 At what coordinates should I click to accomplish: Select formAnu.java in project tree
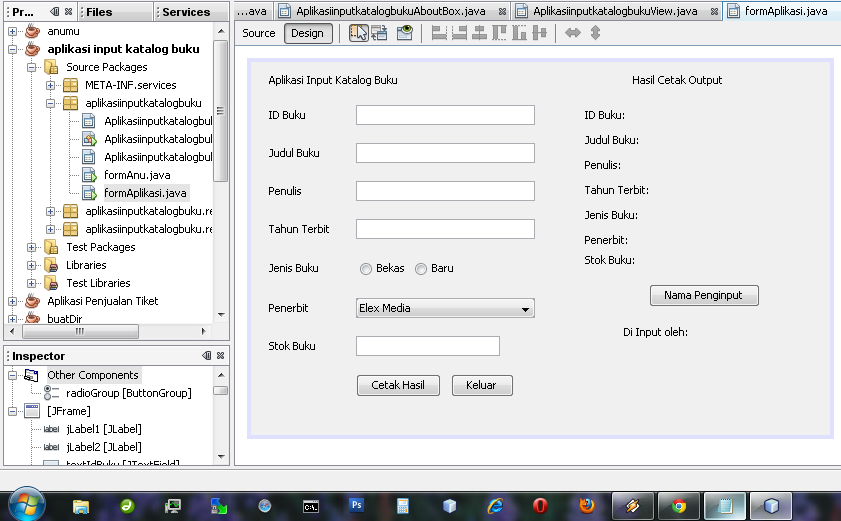(x=137, y=175)
